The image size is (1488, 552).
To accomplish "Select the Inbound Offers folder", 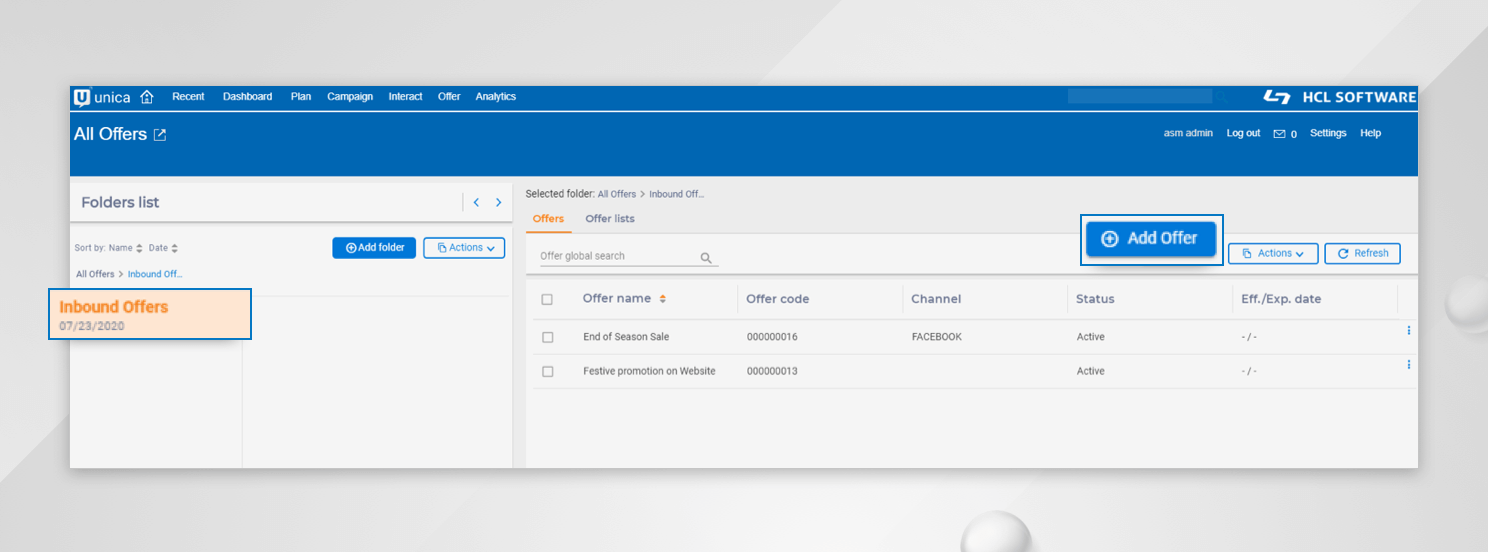I will tap(150, 314).
